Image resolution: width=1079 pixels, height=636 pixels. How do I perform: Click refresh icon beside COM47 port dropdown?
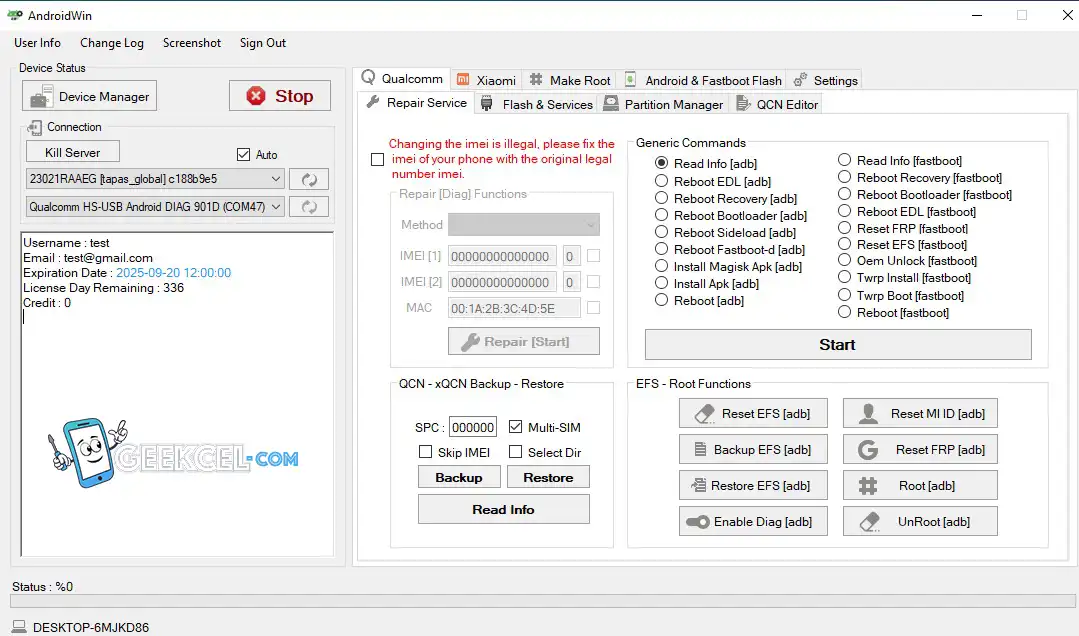(x=309, y=207)
